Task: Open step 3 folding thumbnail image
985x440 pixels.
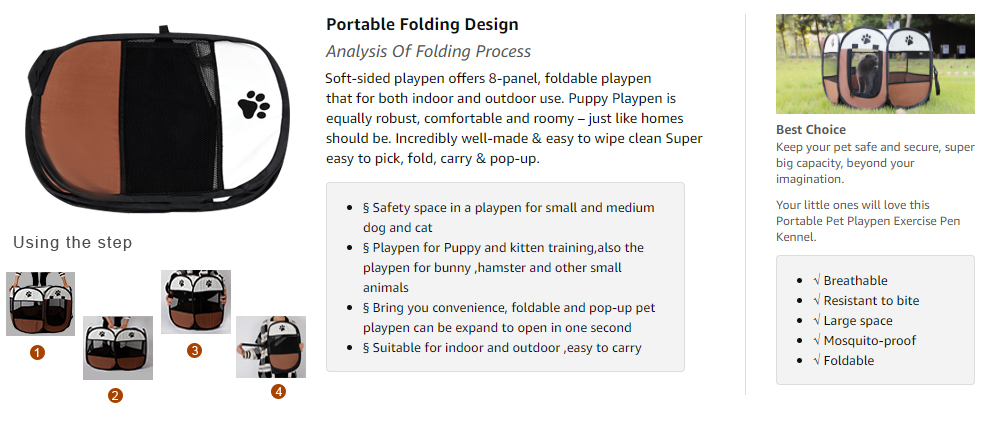Action: coord(195,302)
